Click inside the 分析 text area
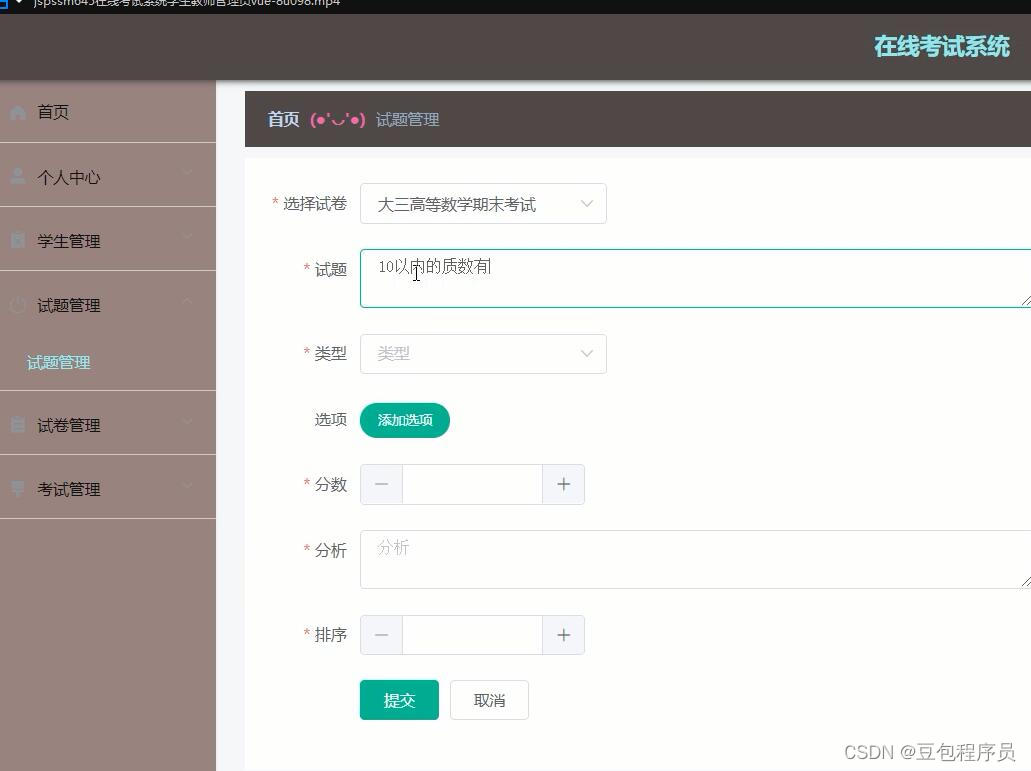 point(600,560)
